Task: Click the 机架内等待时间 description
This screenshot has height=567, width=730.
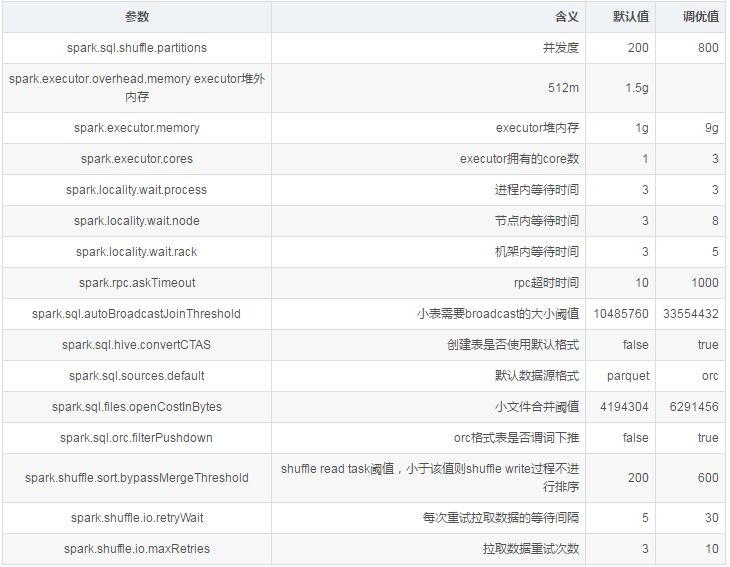Action: click(537, 252)
